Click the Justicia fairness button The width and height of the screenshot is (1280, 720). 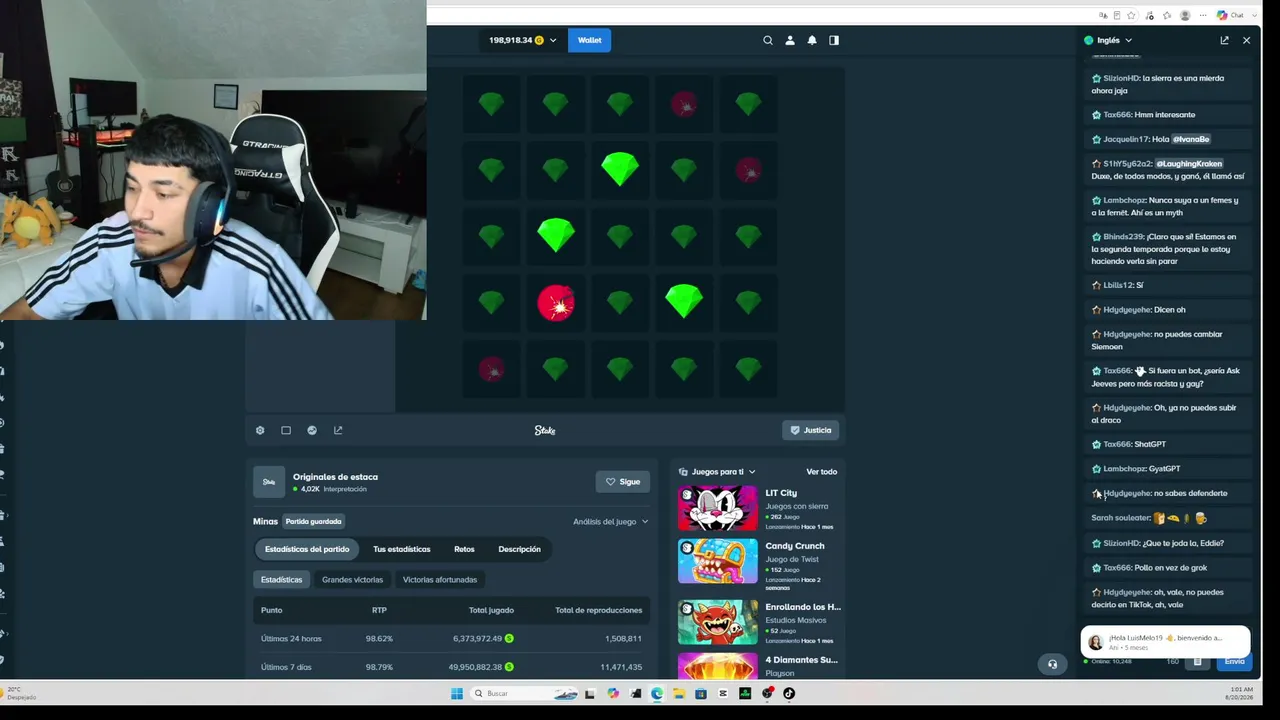[x=811, y=430]
